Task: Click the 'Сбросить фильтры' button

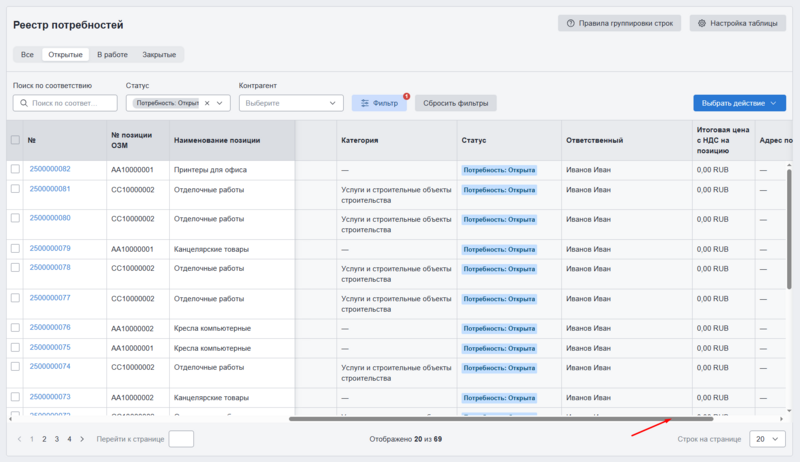Action: tap(455, 103)
